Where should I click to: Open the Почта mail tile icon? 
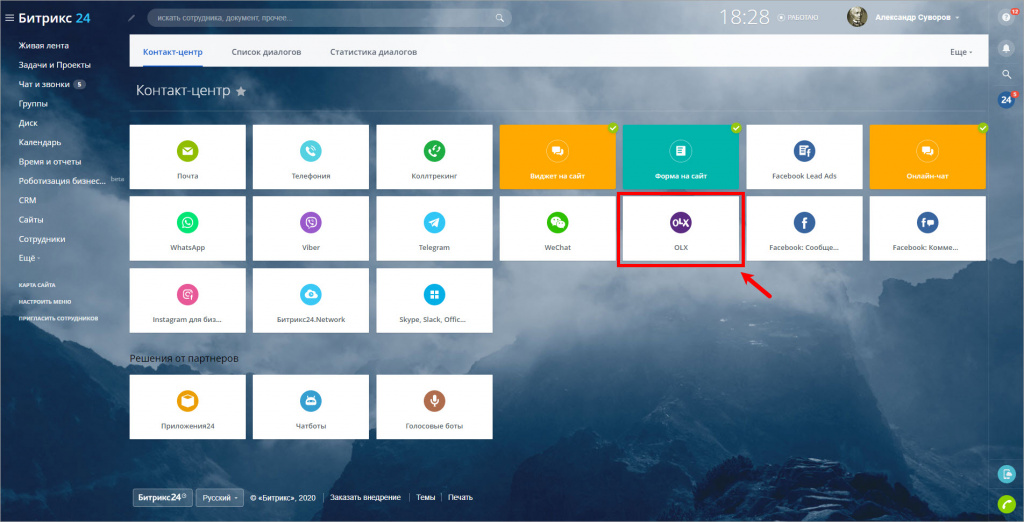pos(187,152)
